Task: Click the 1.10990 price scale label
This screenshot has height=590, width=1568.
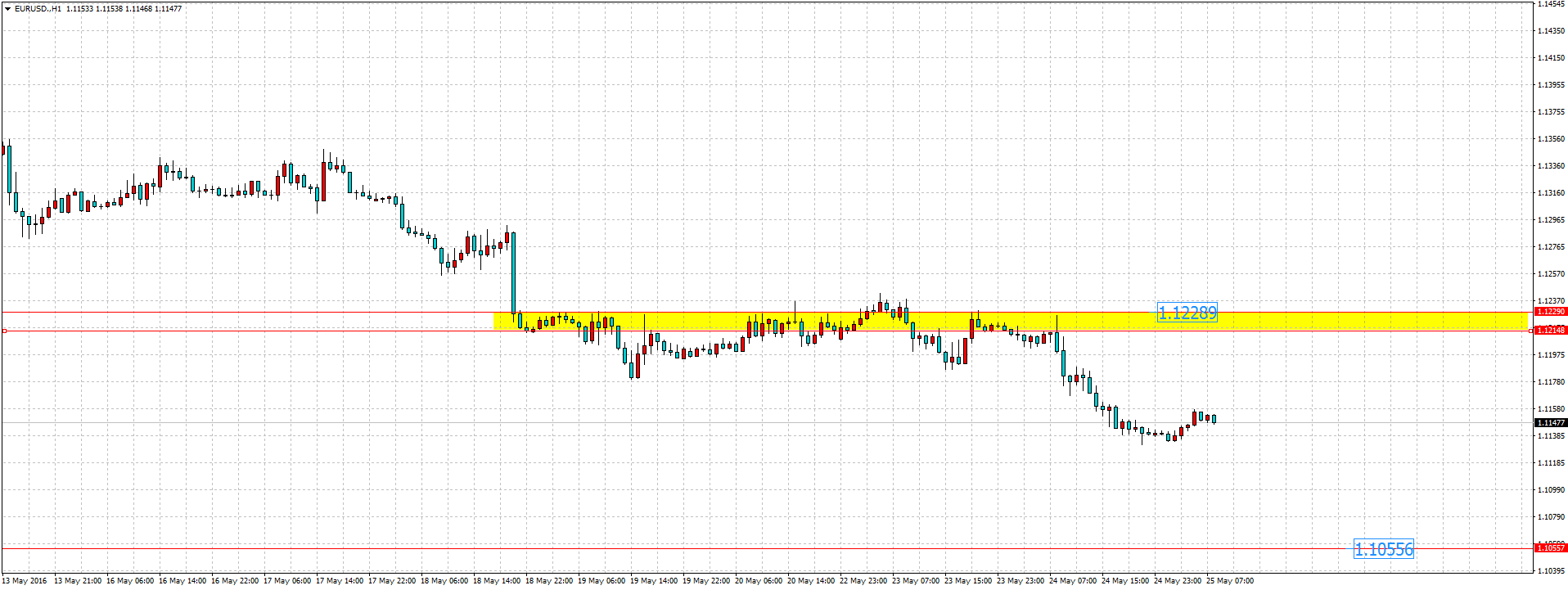Action: click(1551, 490)
